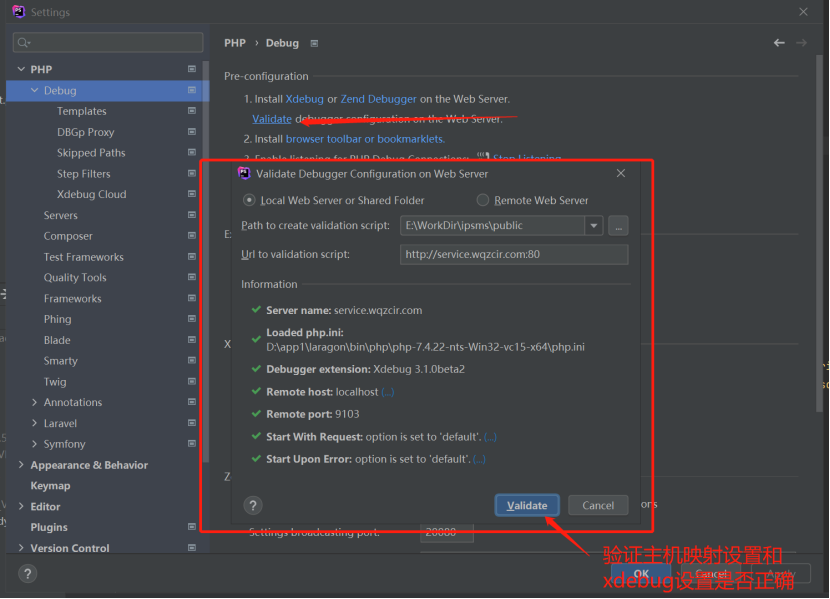Go back using the left arrow
The image size is (830, 599).
(x=779, y=43)
